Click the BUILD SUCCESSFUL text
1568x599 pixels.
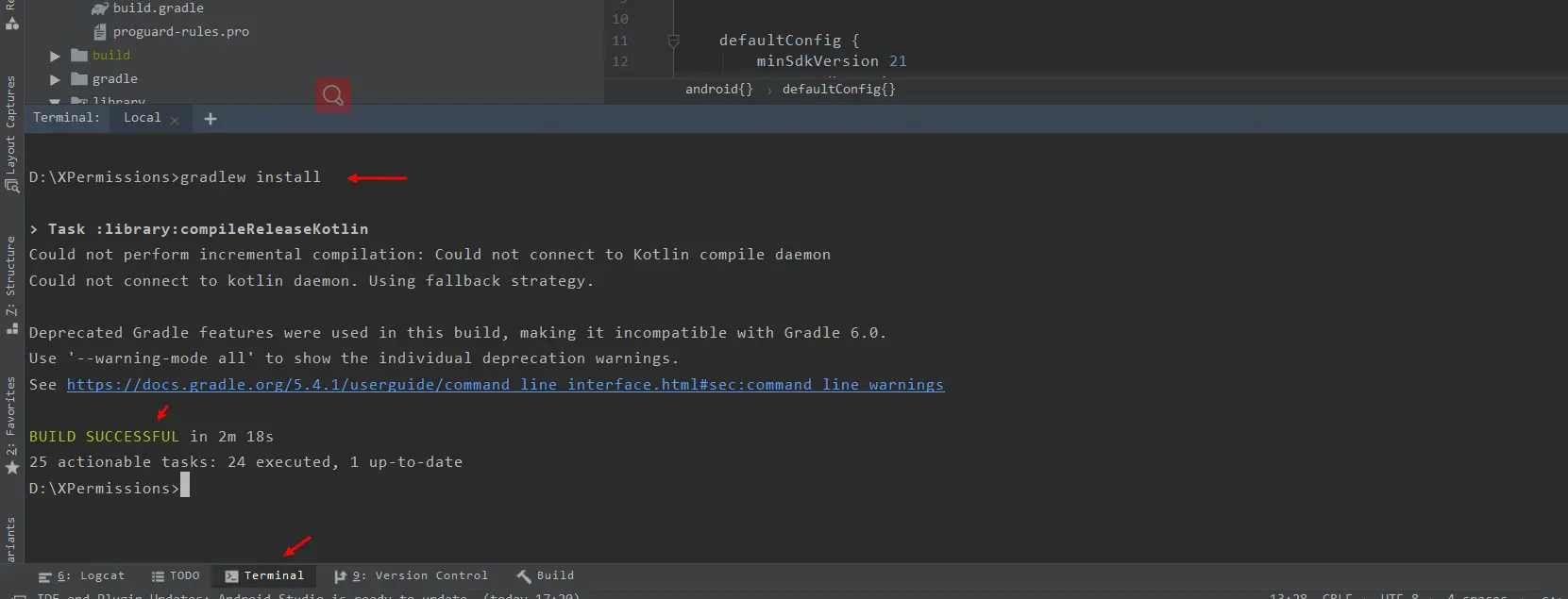pos(104,437)
